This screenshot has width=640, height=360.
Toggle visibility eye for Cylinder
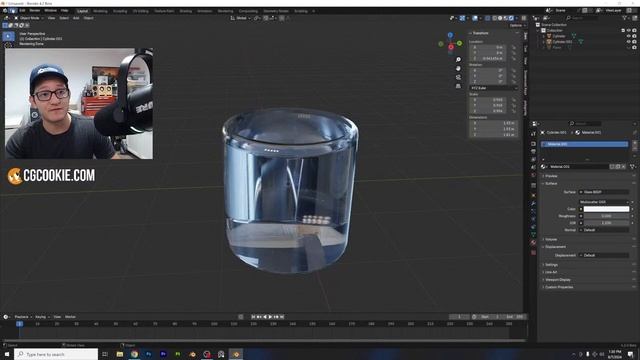click(629, 36)
